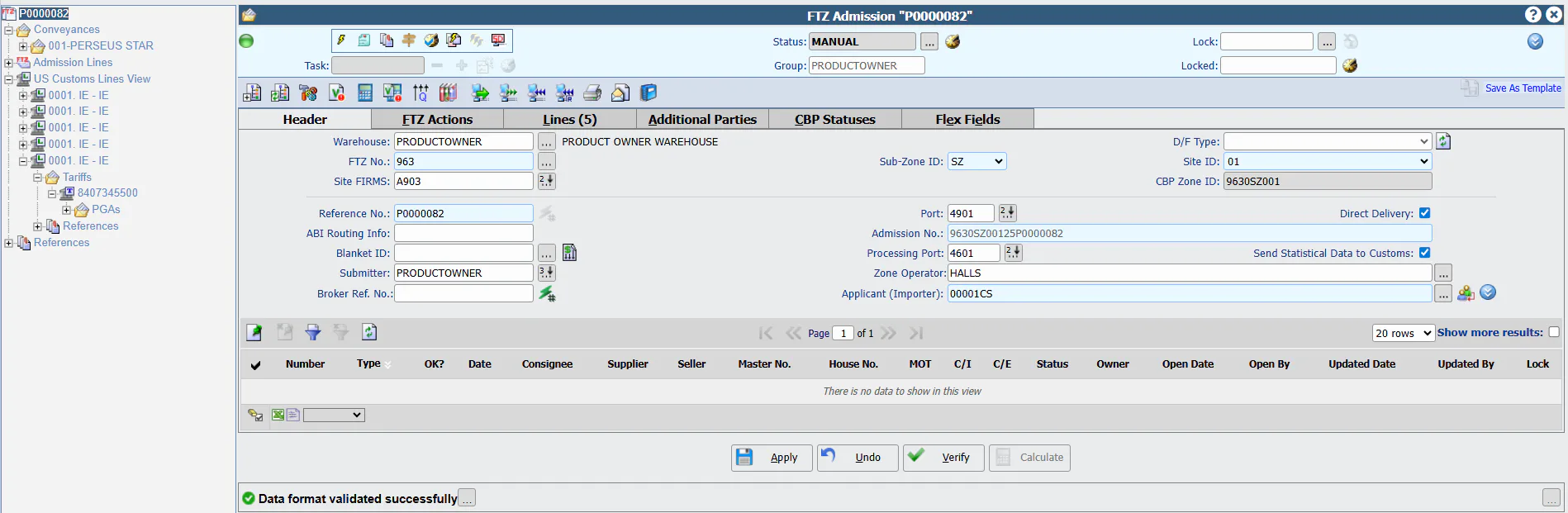The height and width of the screenshot is (513, 1568).
Task: Click the validate document icon with red alert
Action: point(337,93)
